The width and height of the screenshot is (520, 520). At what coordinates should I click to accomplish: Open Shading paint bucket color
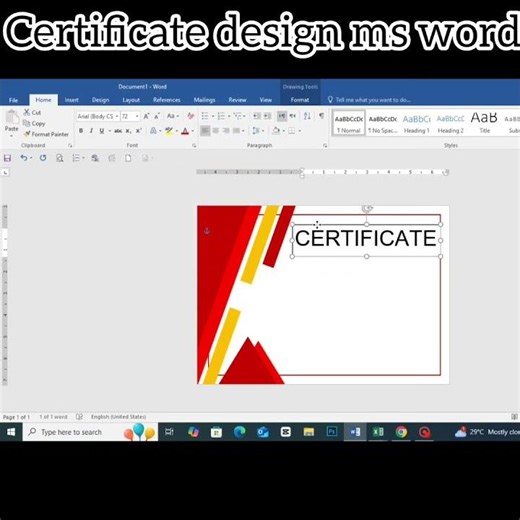pos(276,131)
